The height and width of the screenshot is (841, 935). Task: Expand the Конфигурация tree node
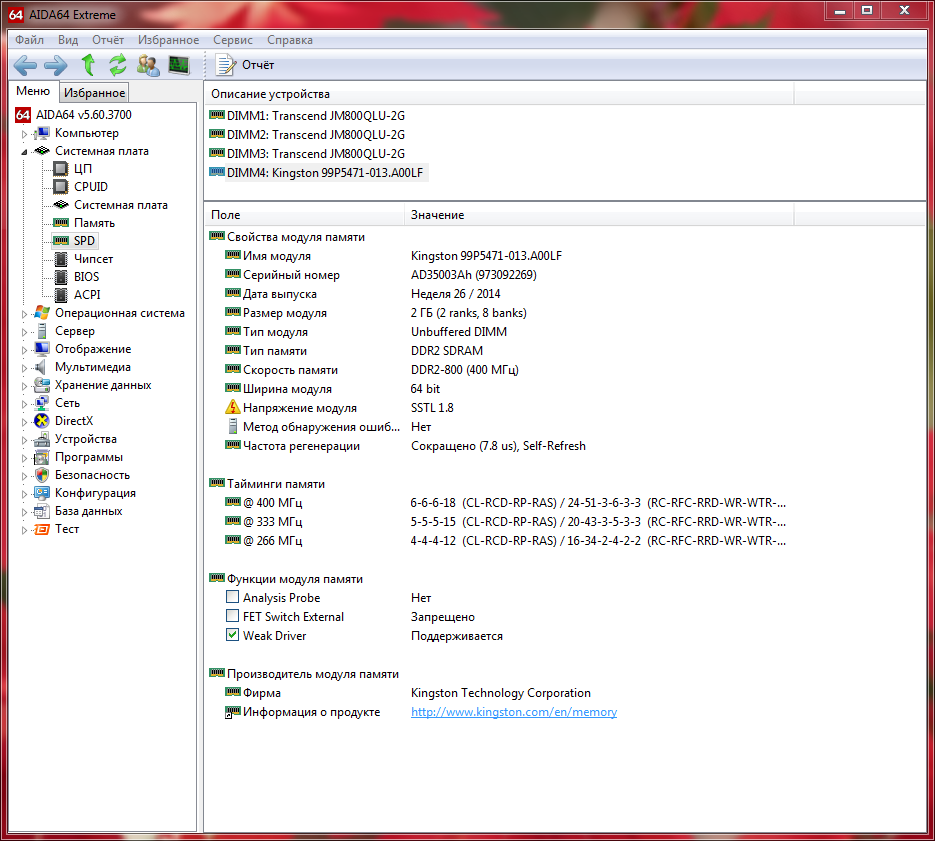tap(24, 494)
